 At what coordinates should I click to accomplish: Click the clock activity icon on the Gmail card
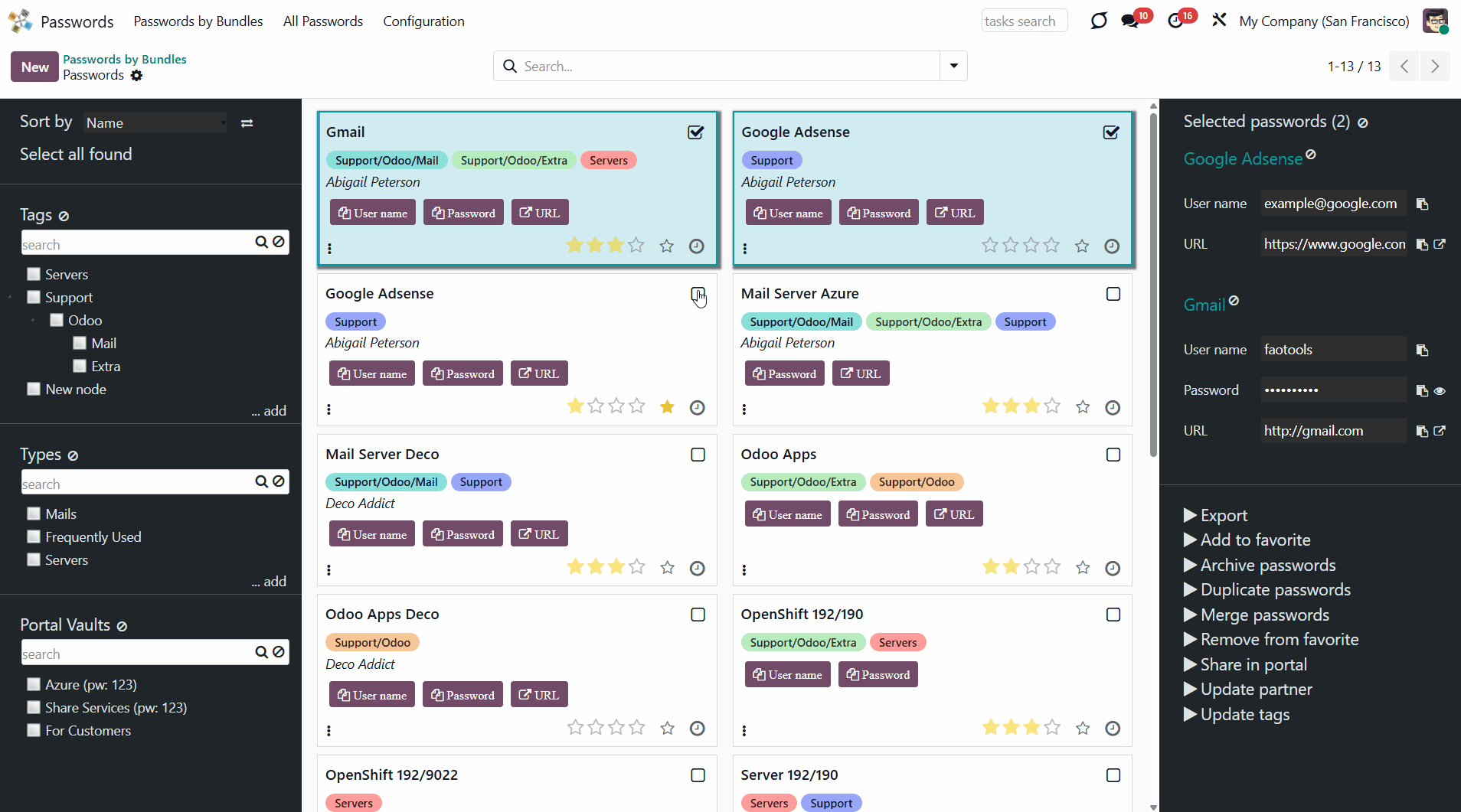click(696, 246)
